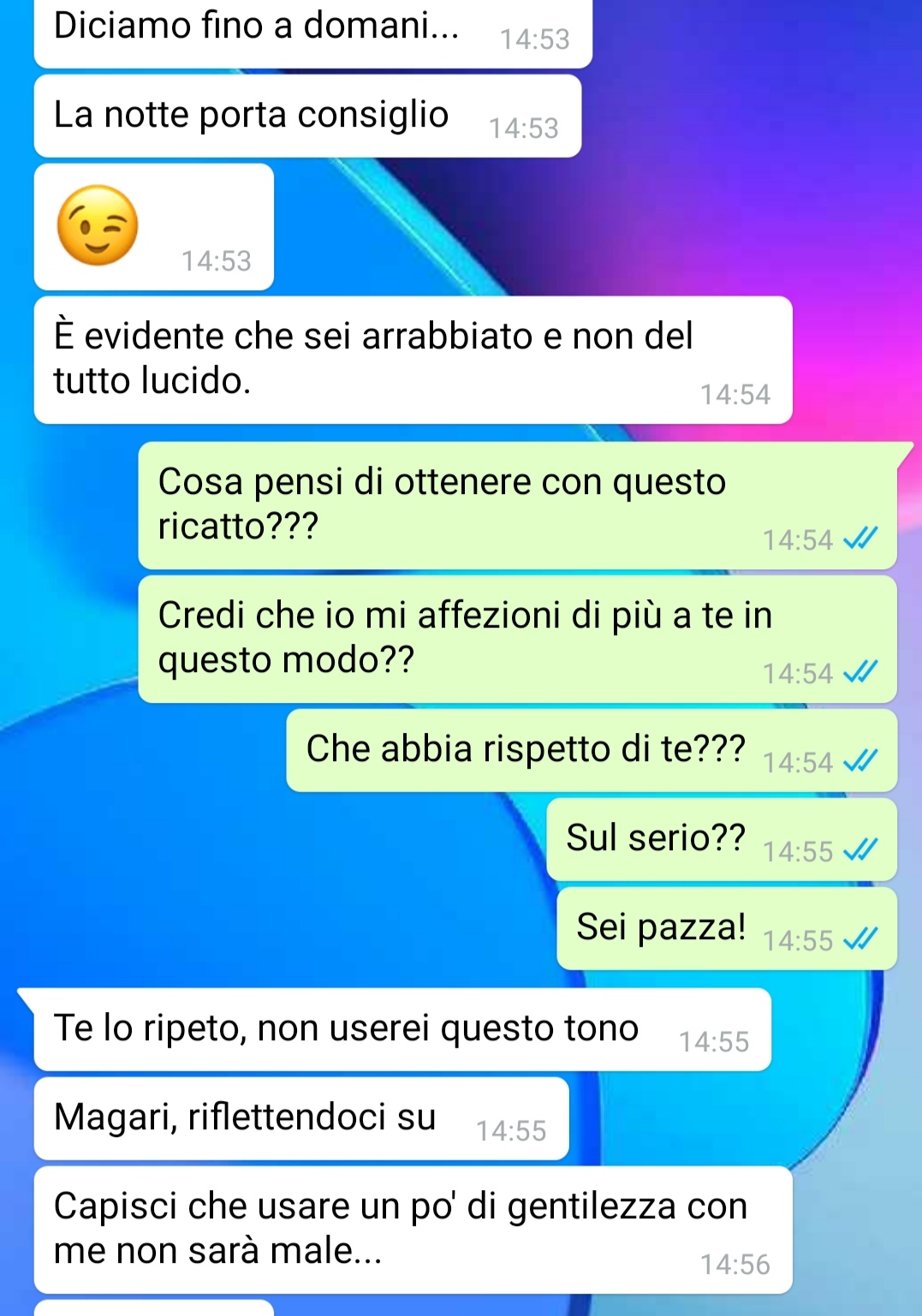Screen dimensions: 922x1316
Task: Tap the winking face emoji
Action: (x=98, y=224)
